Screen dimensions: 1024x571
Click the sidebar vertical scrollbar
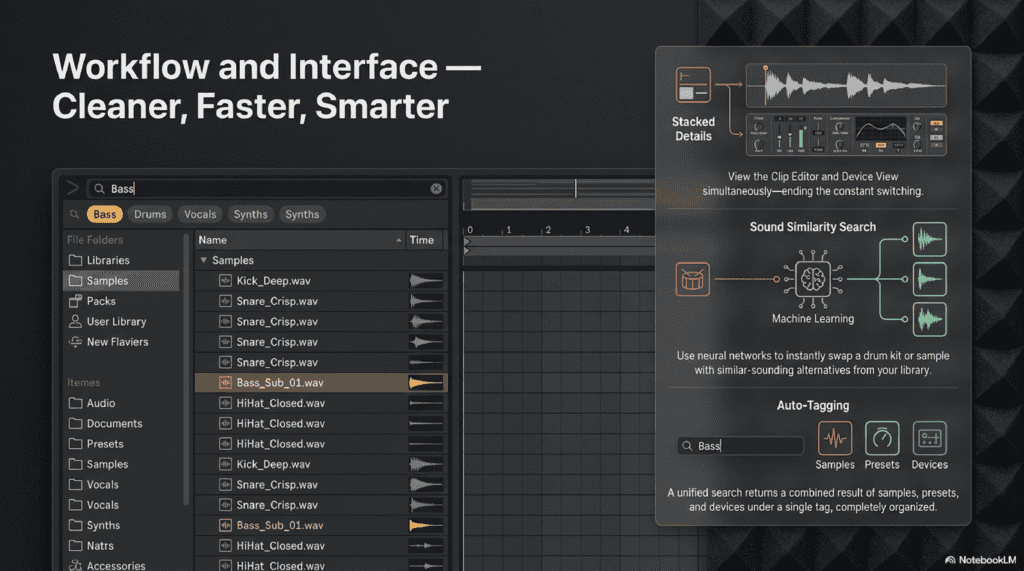[x=186, y=369]
